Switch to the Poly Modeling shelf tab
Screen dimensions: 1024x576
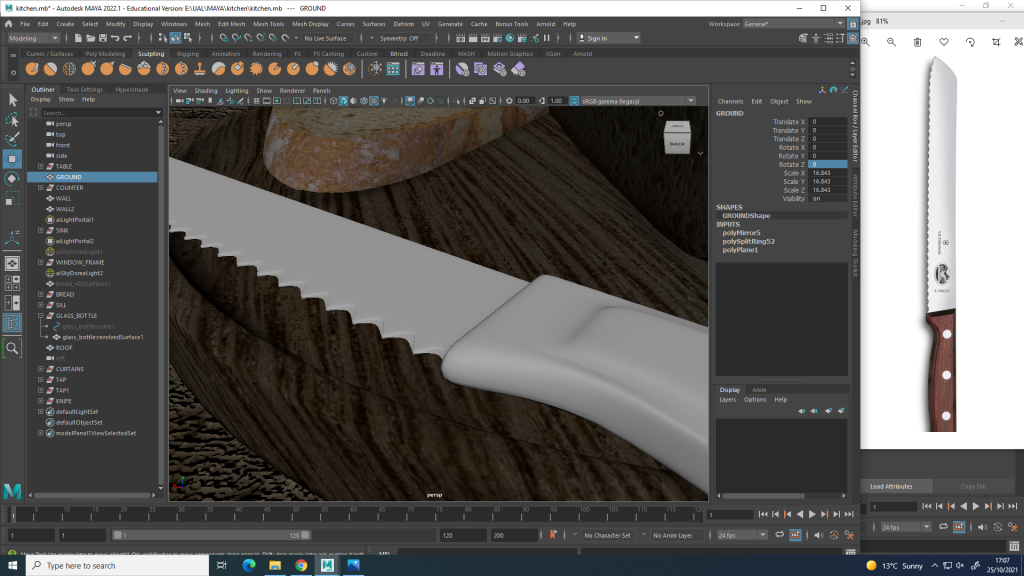coord(105,54)
